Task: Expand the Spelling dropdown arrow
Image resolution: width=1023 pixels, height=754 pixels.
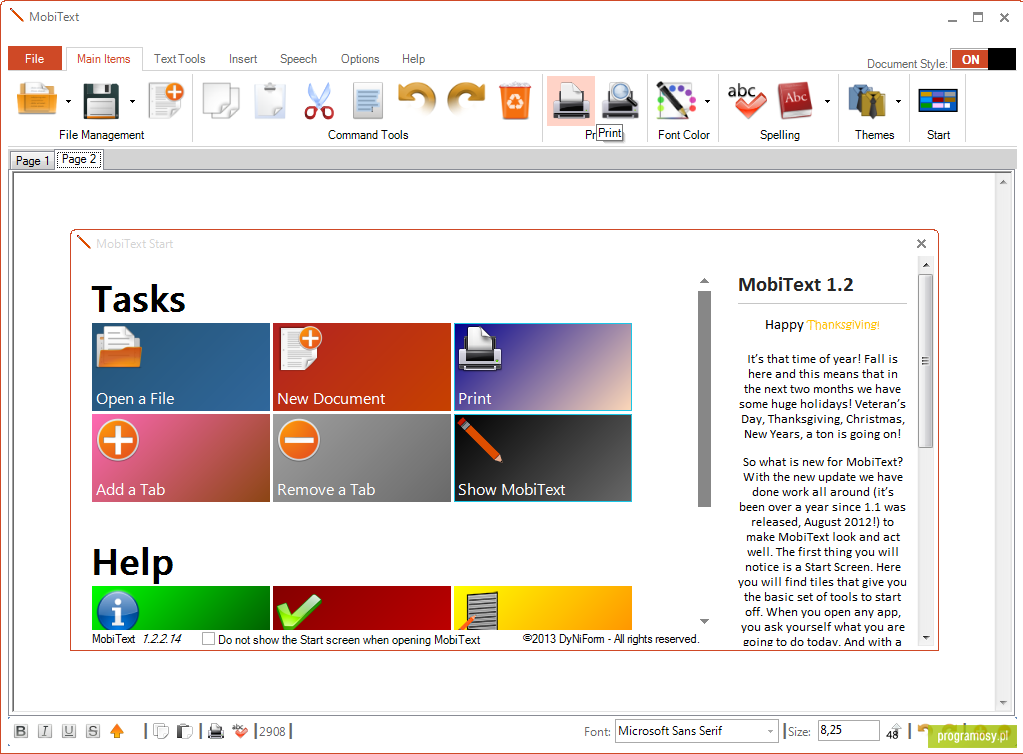Action: [x=827, y=101]
